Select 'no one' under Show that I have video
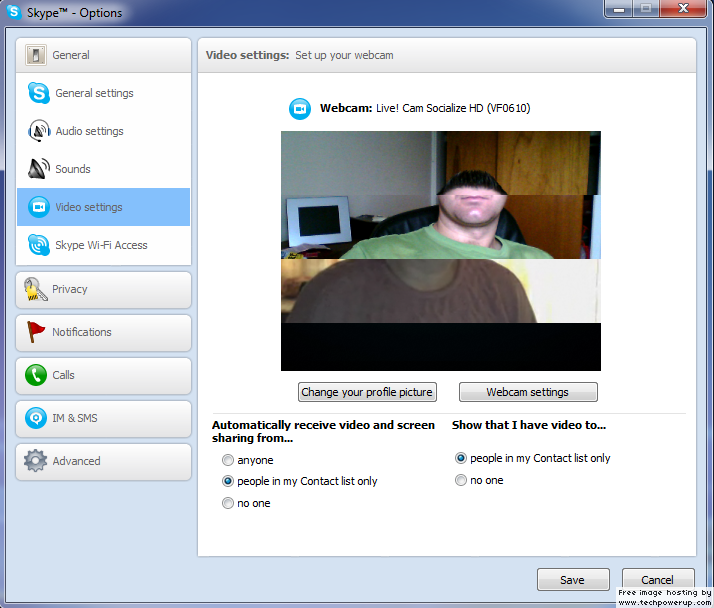 pos(461,480)
